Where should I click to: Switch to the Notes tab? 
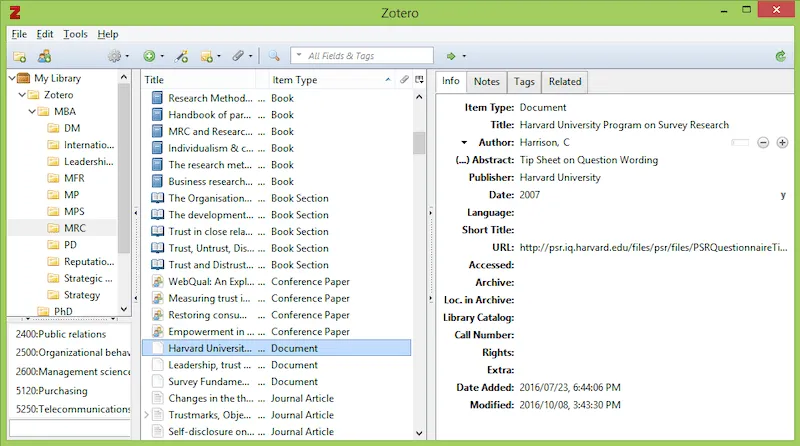pyautogui.click(x=486, y=82)
